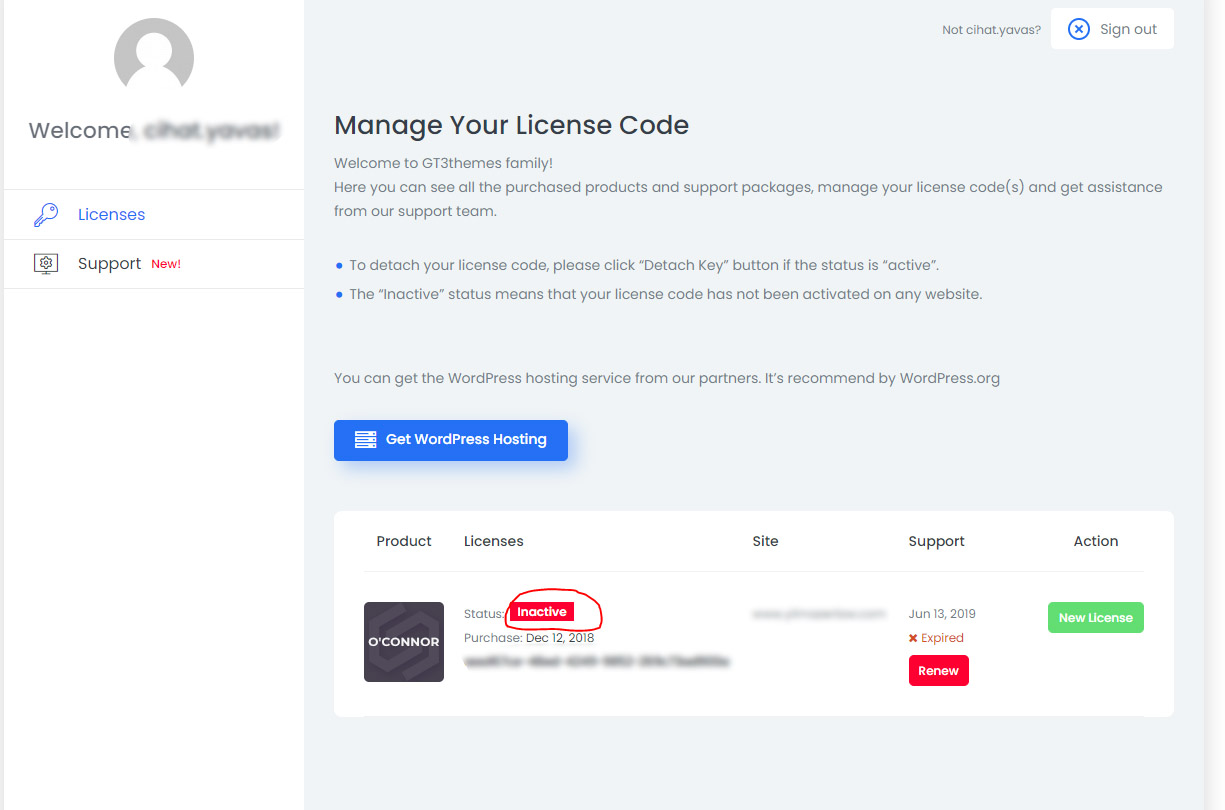
Task: Request a New License
Action: [1095, 618]
